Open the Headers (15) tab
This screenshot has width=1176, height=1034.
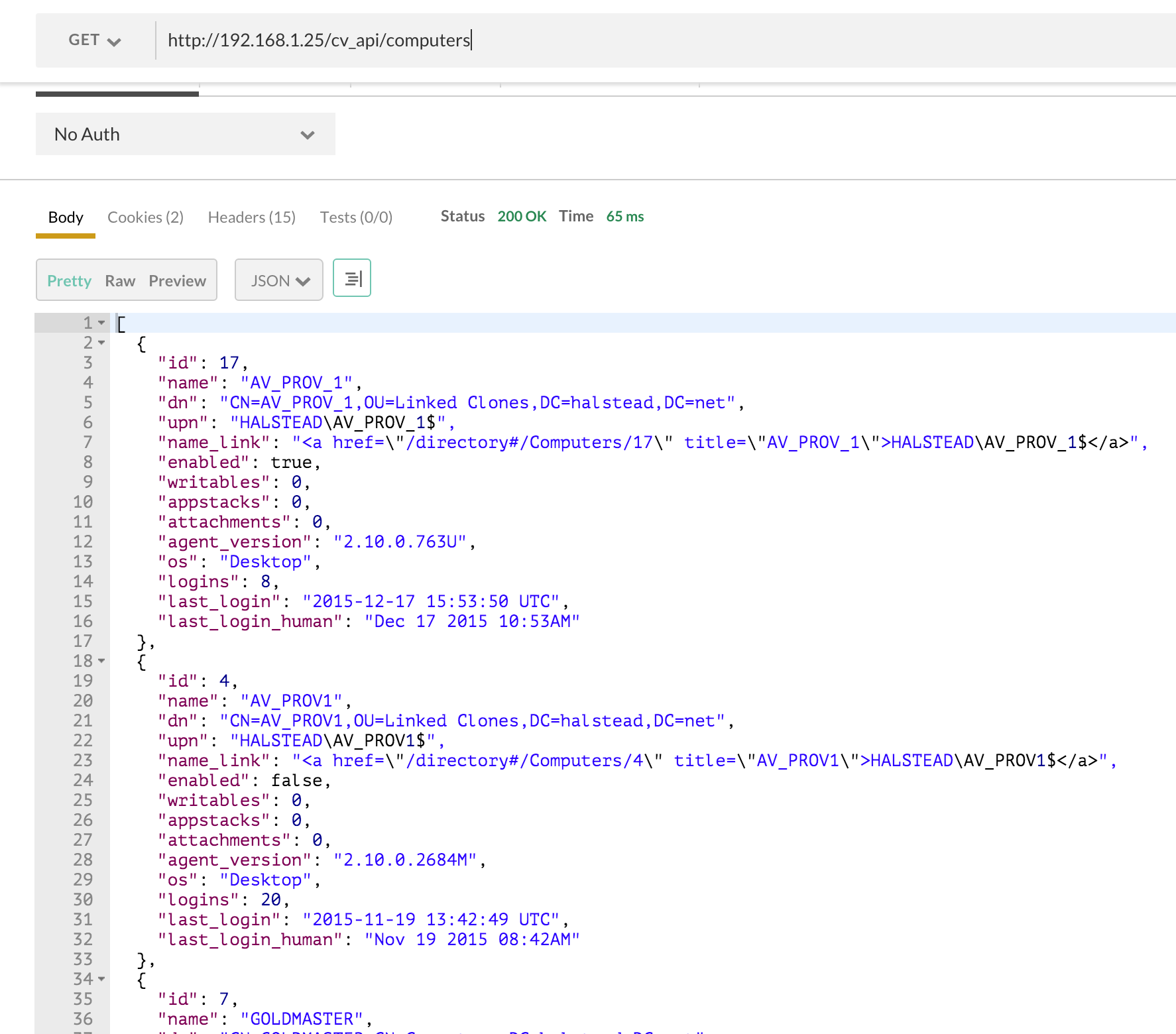pos(251,217)
